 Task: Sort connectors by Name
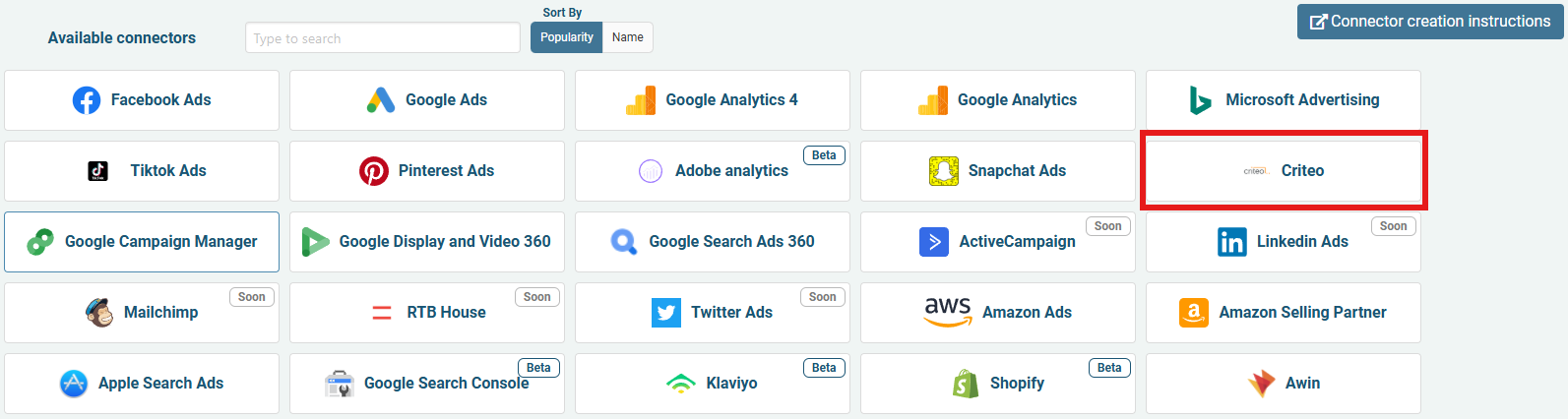[627, 37]
